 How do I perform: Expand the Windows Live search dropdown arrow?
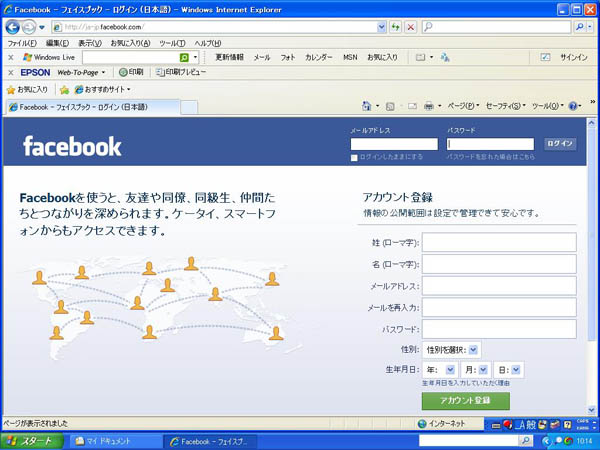click(195, 57)
